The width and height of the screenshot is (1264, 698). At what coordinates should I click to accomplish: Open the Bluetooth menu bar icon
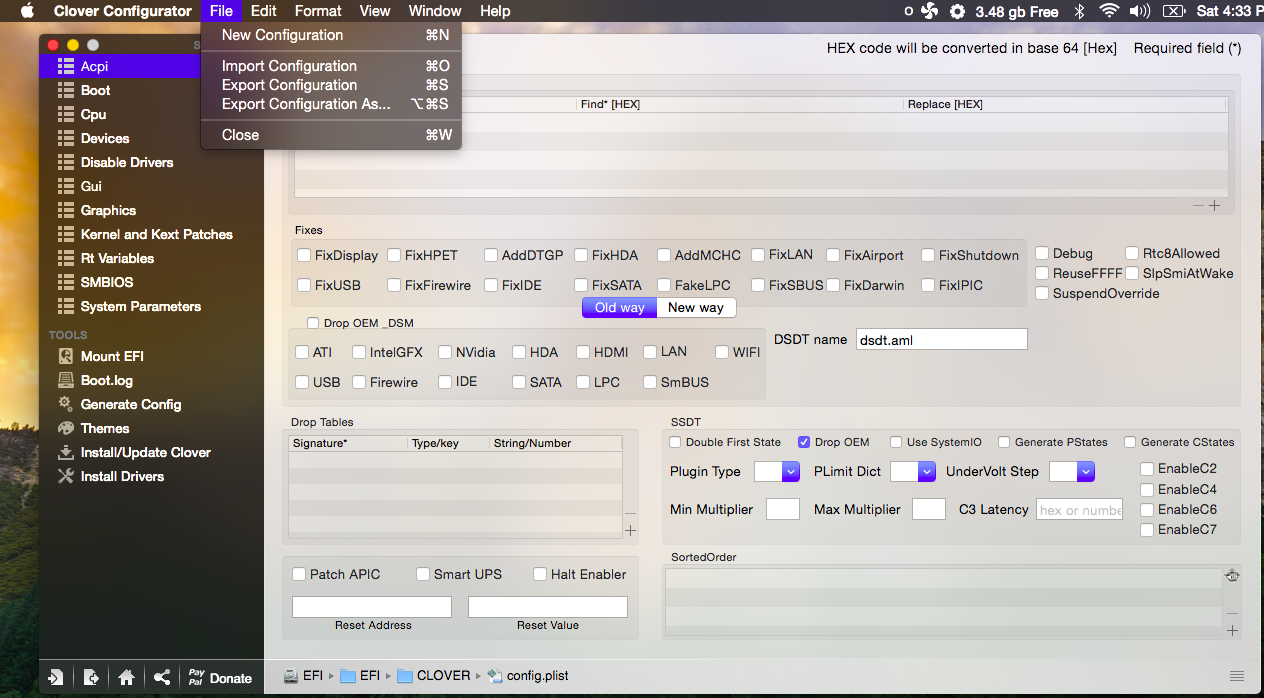(1079, 11)
